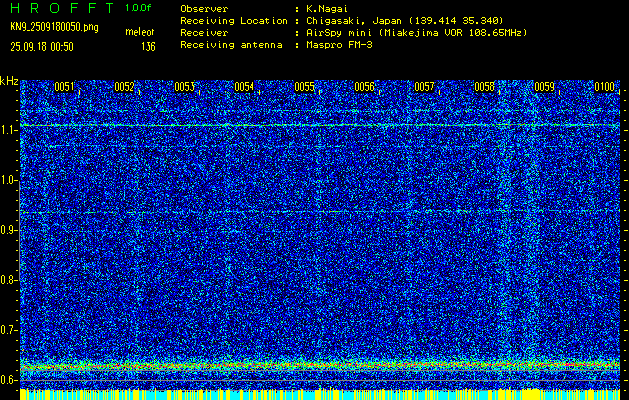Click the bright carrier line near 1.1 kHz
The width and height of the screenshot is (629, 400).
(320, 125)
